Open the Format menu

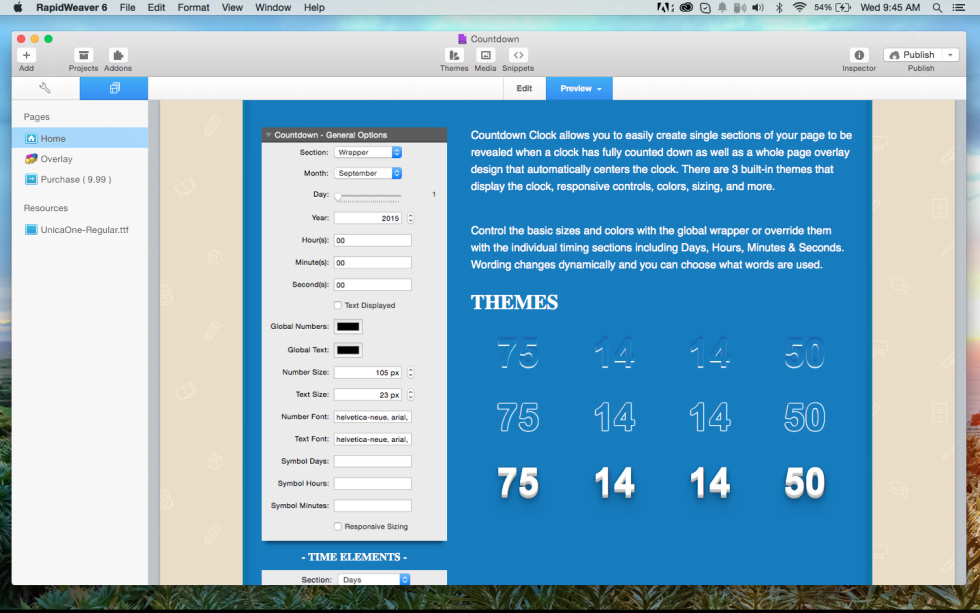(193, 7)
